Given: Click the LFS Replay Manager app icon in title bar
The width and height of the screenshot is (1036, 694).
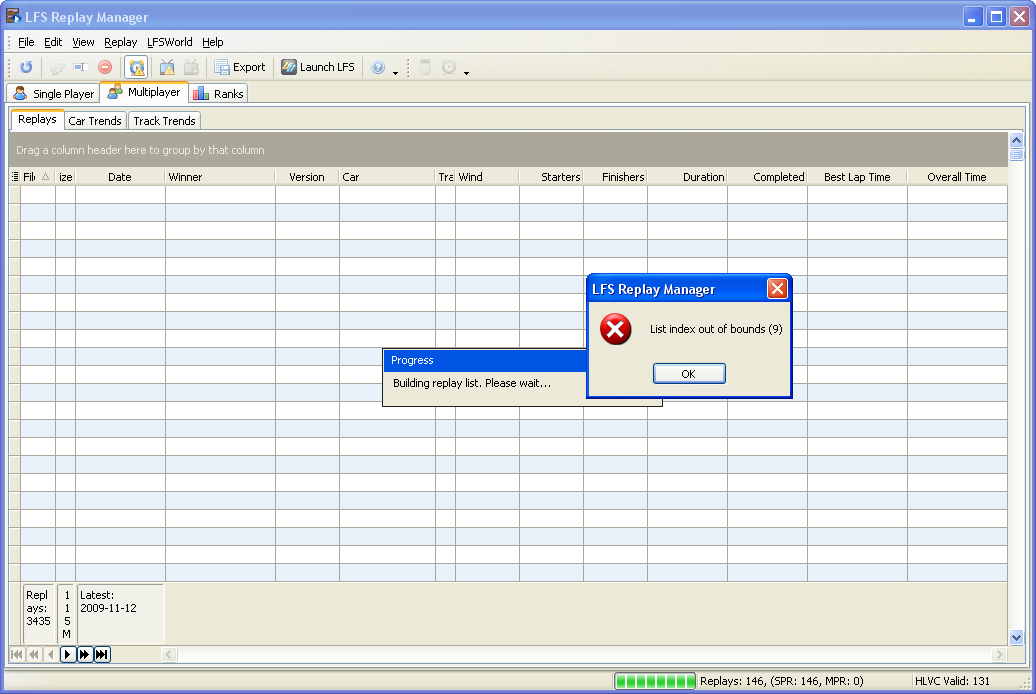Looking at the screenshot, I should click(x=13, y=16).
